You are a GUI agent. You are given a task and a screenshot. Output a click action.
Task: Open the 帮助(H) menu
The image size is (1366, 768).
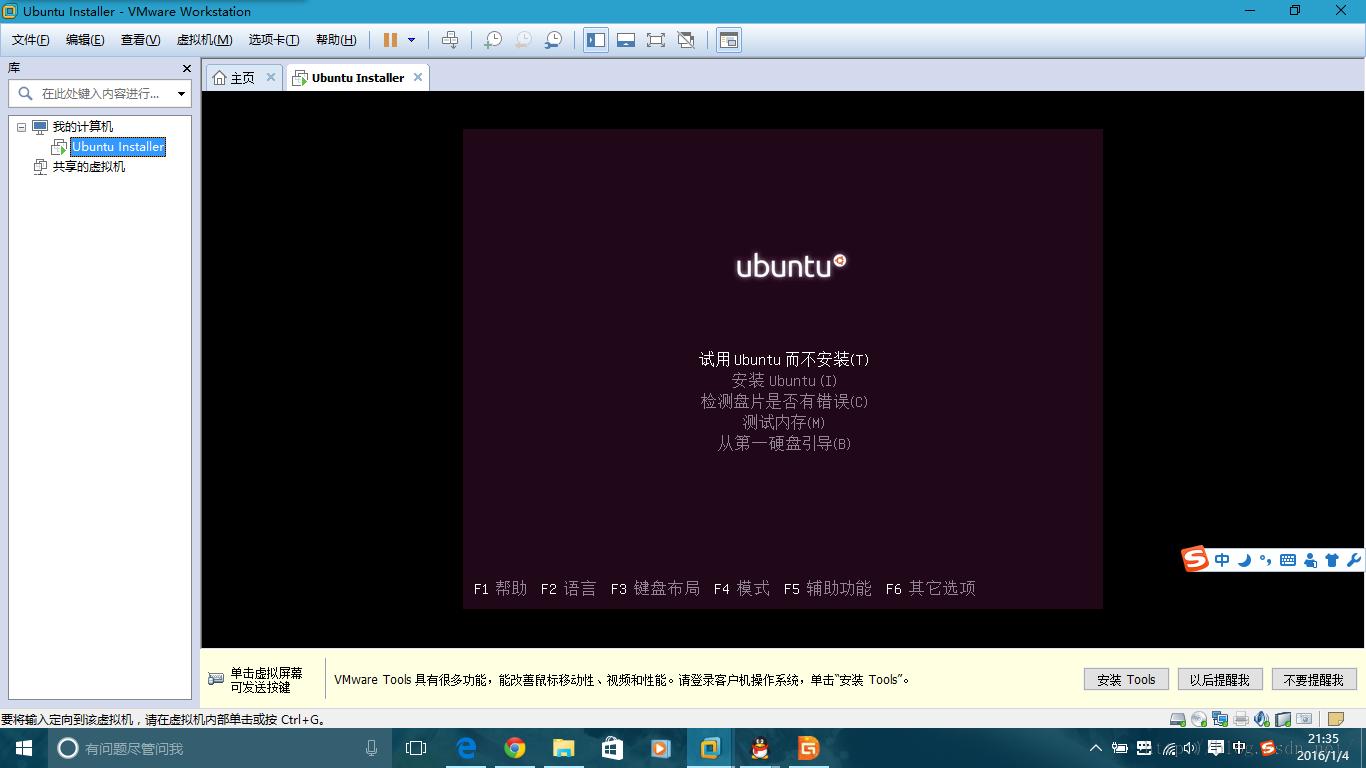tap(336, 40)
